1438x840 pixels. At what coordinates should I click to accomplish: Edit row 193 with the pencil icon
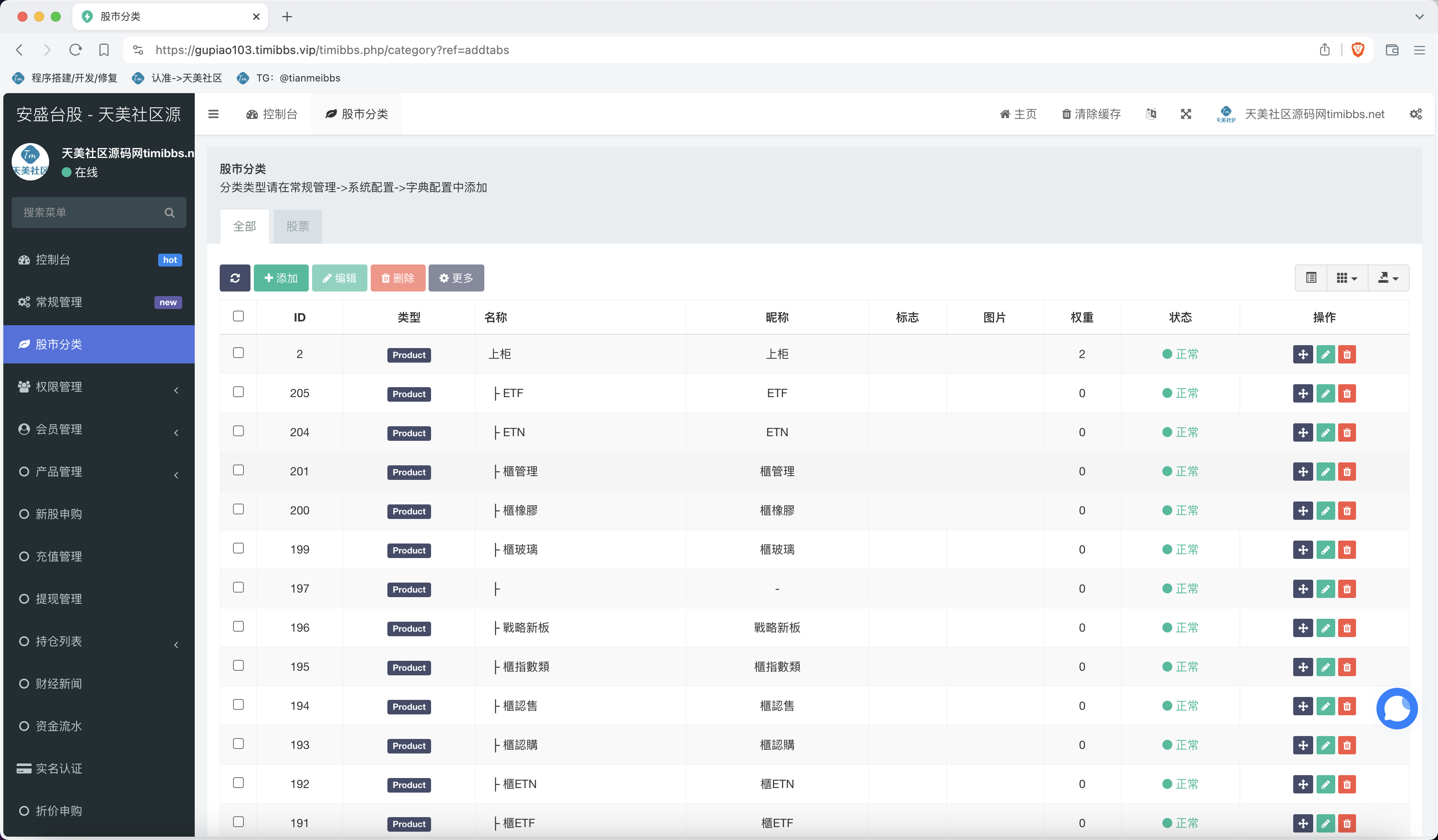tap(1325, 745)
